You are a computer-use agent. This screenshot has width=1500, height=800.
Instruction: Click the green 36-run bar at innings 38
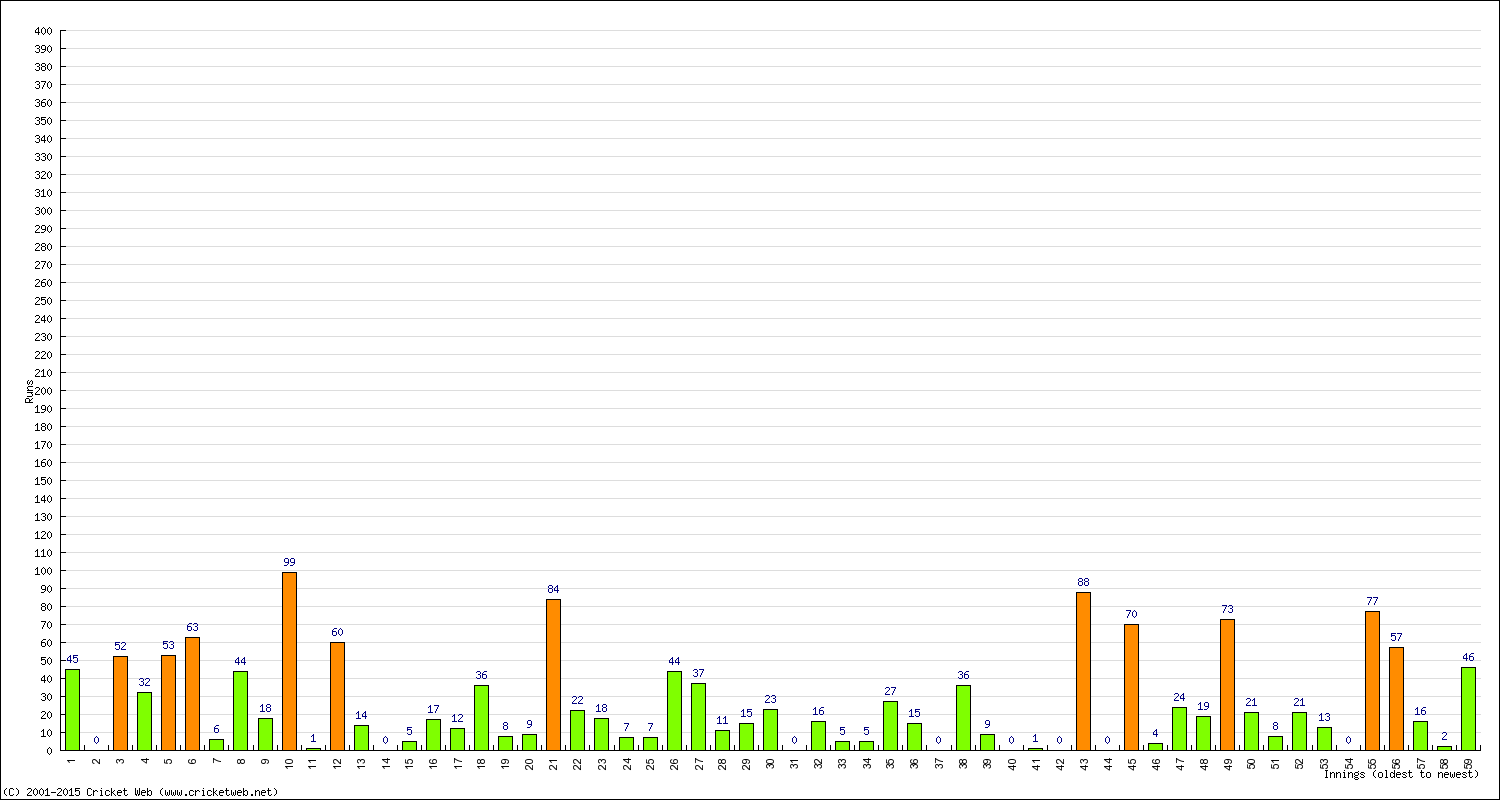tap(963, 718)
